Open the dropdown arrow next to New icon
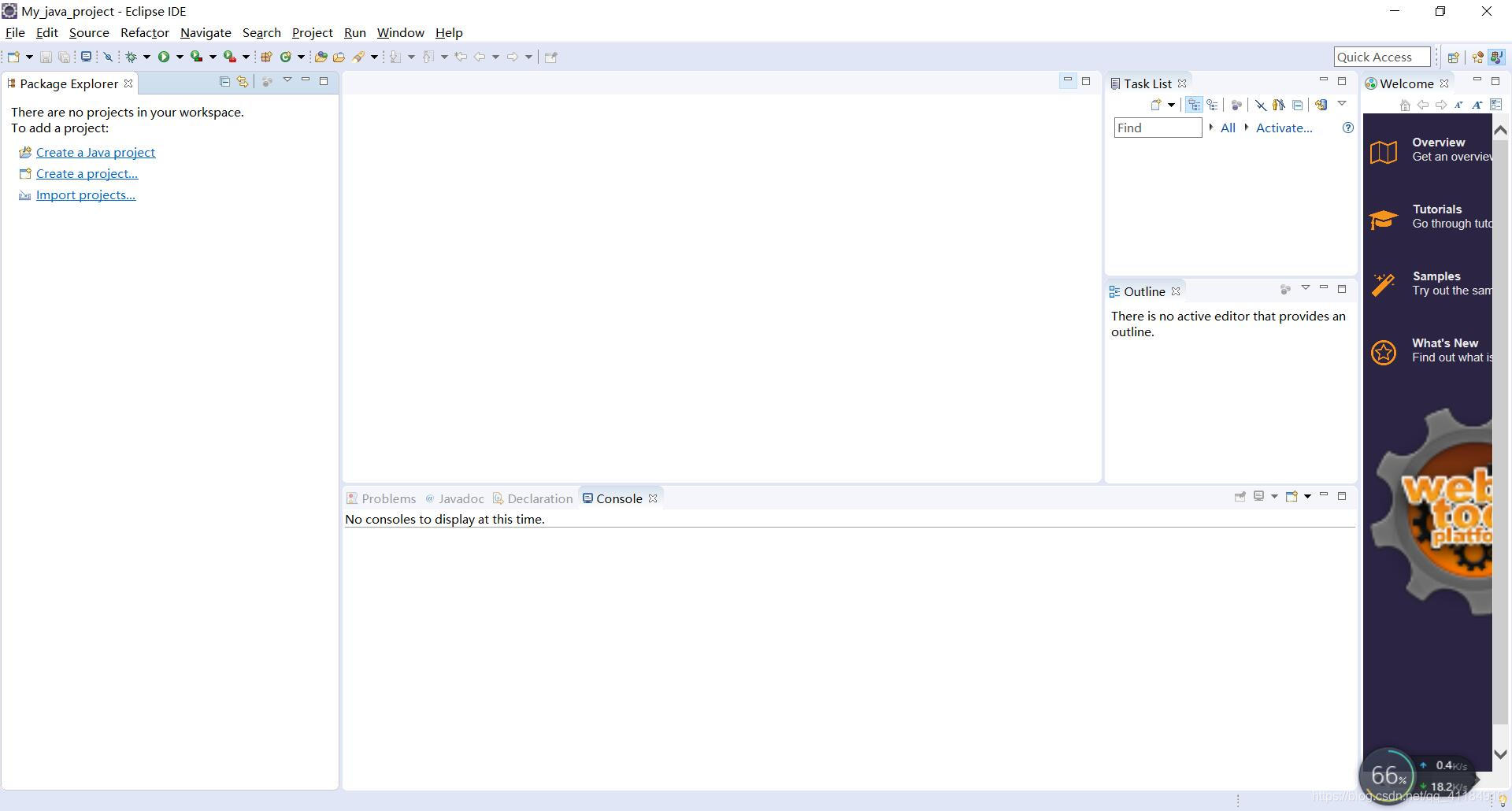 [x=29, y=57]
